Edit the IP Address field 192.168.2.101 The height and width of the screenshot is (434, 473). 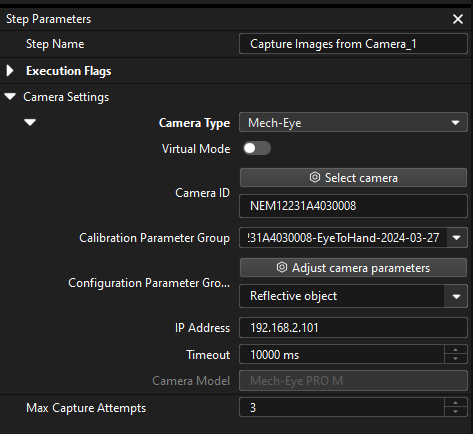(353, 328)
